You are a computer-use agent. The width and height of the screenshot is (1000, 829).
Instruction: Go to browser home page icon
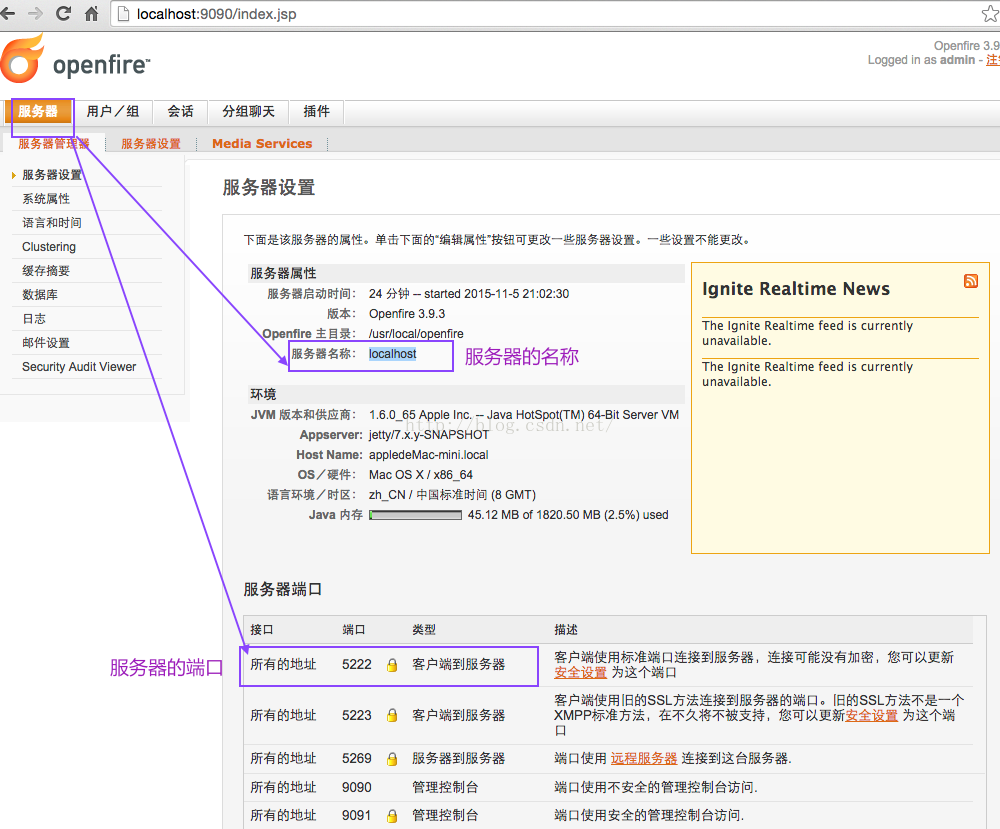pos(92,13)
